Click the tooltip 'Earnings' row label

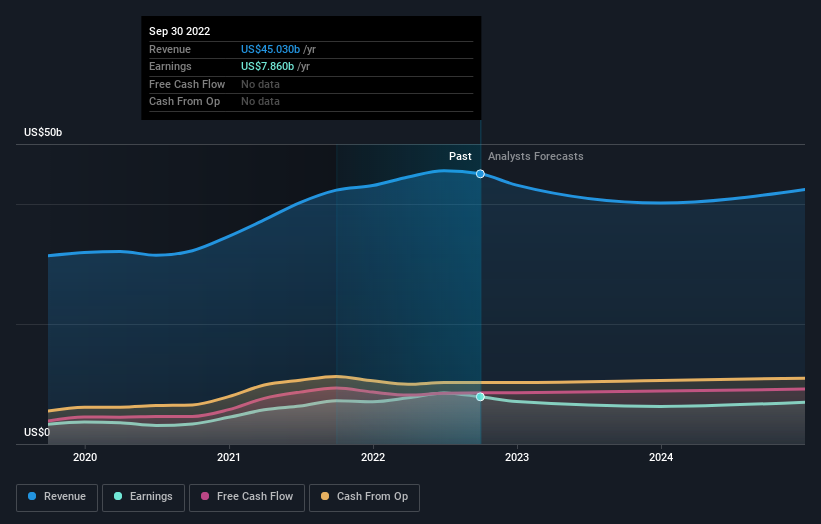pyautogui.click(x=170, y=66)
